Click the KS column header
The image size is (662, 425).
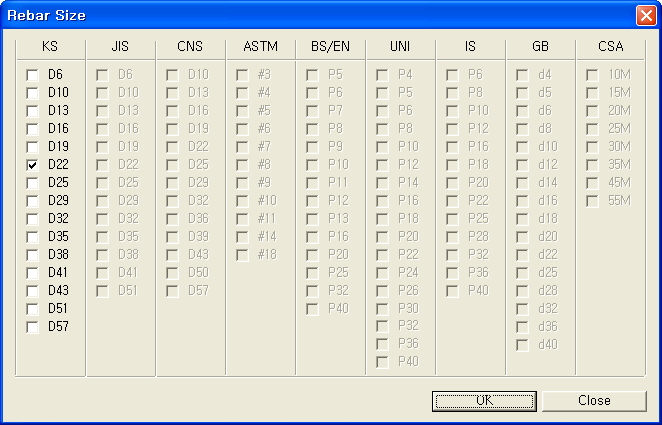tap(50, 46)
